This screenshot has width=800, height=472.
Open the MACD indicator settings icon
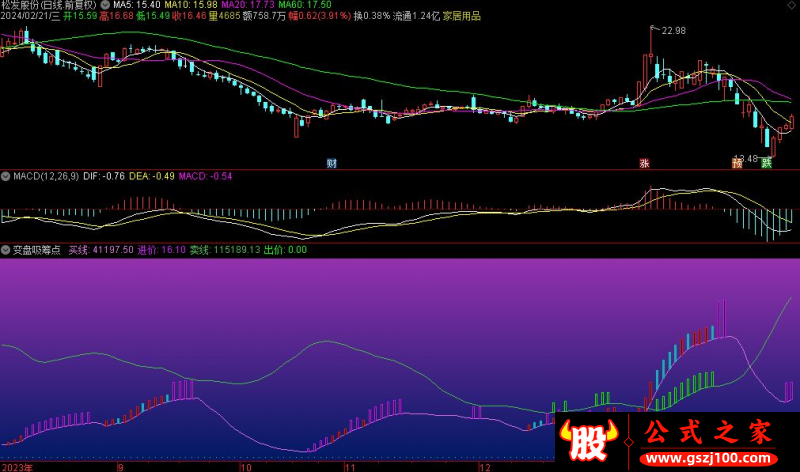pos(6,176)
